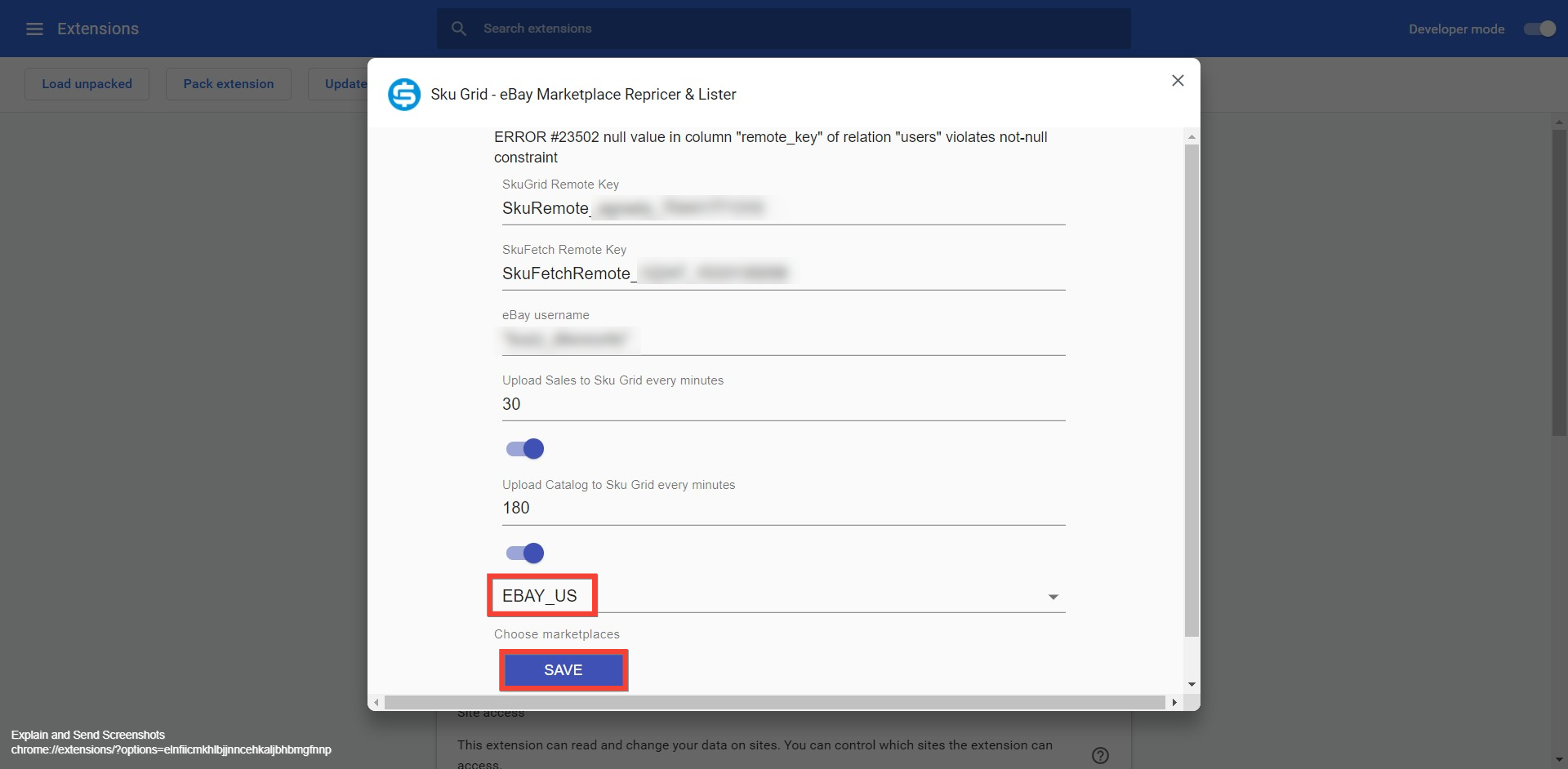Screen dimensions: 1568x769
Task: Click dialog vertical scrollbar down arrow
Action: point(1192,685)
